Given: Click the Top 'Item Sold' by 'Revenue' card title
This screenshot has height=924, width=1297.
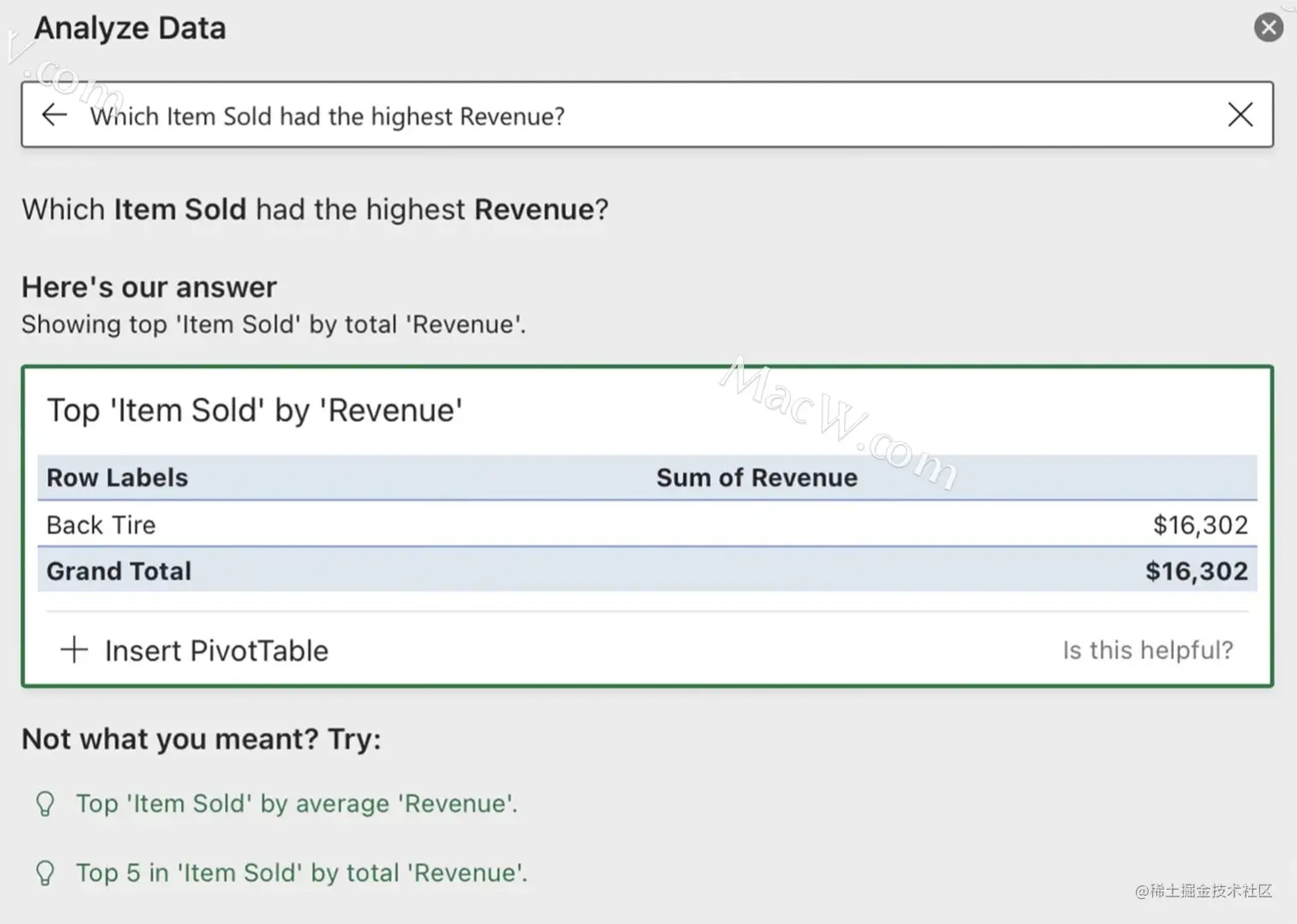Looking at the screenshot, I should [x=255, y=411].
